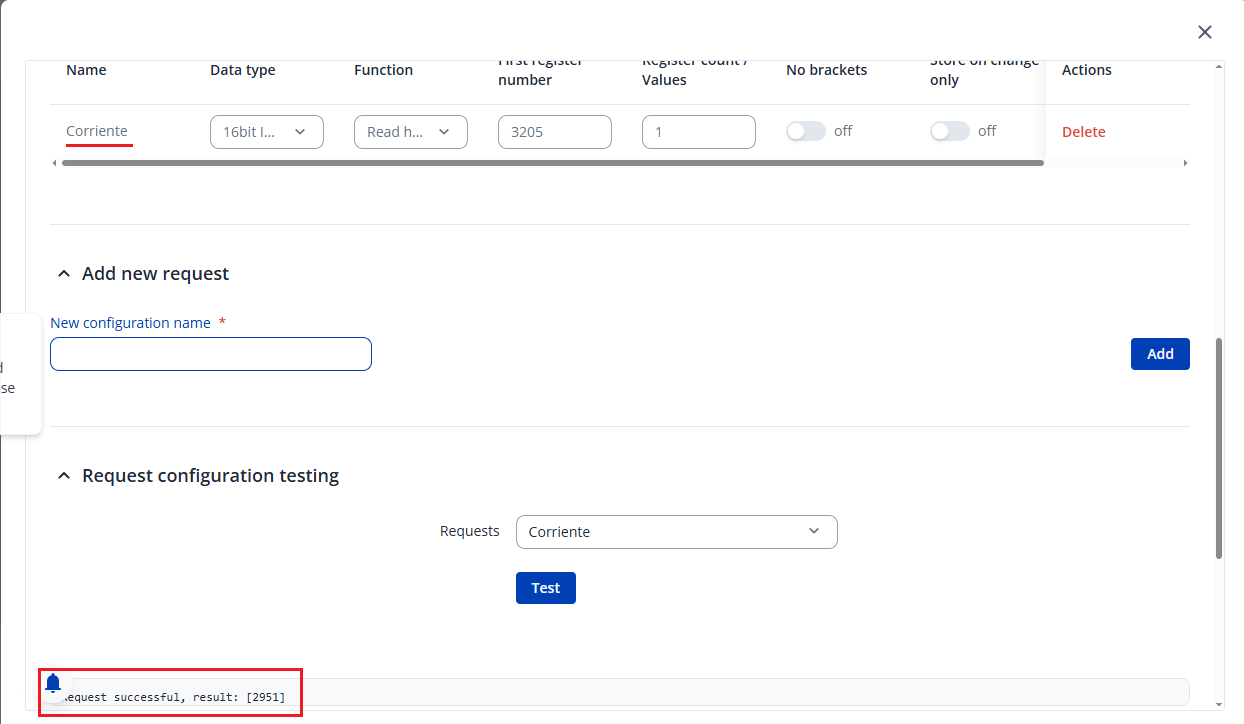Enable the Store on change only switch

[x=949, y=131]
